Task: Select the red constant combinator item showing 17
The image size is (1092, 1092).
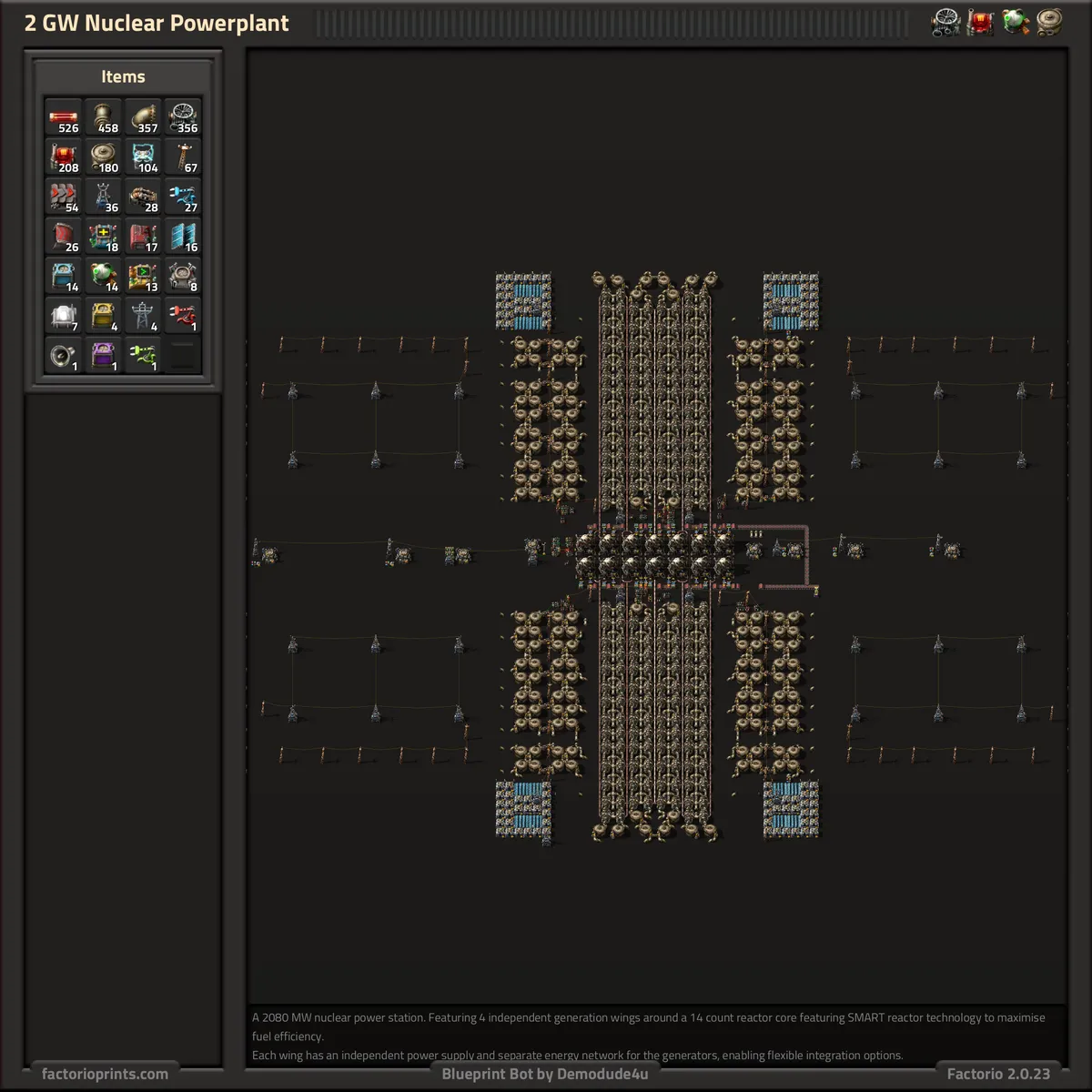Action: point(143,237)
